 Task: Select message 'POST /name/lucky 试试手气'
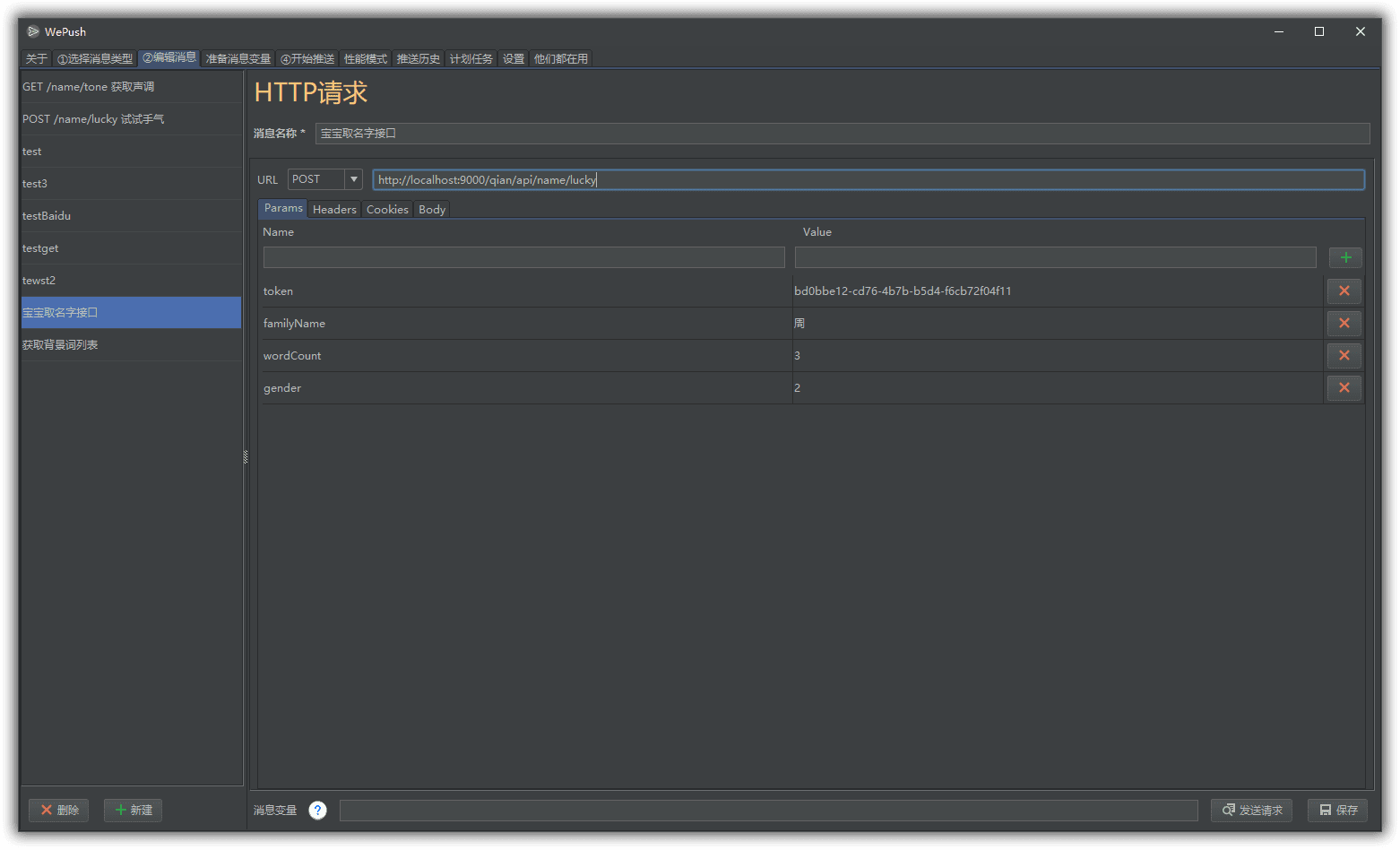tap(131, 119)
